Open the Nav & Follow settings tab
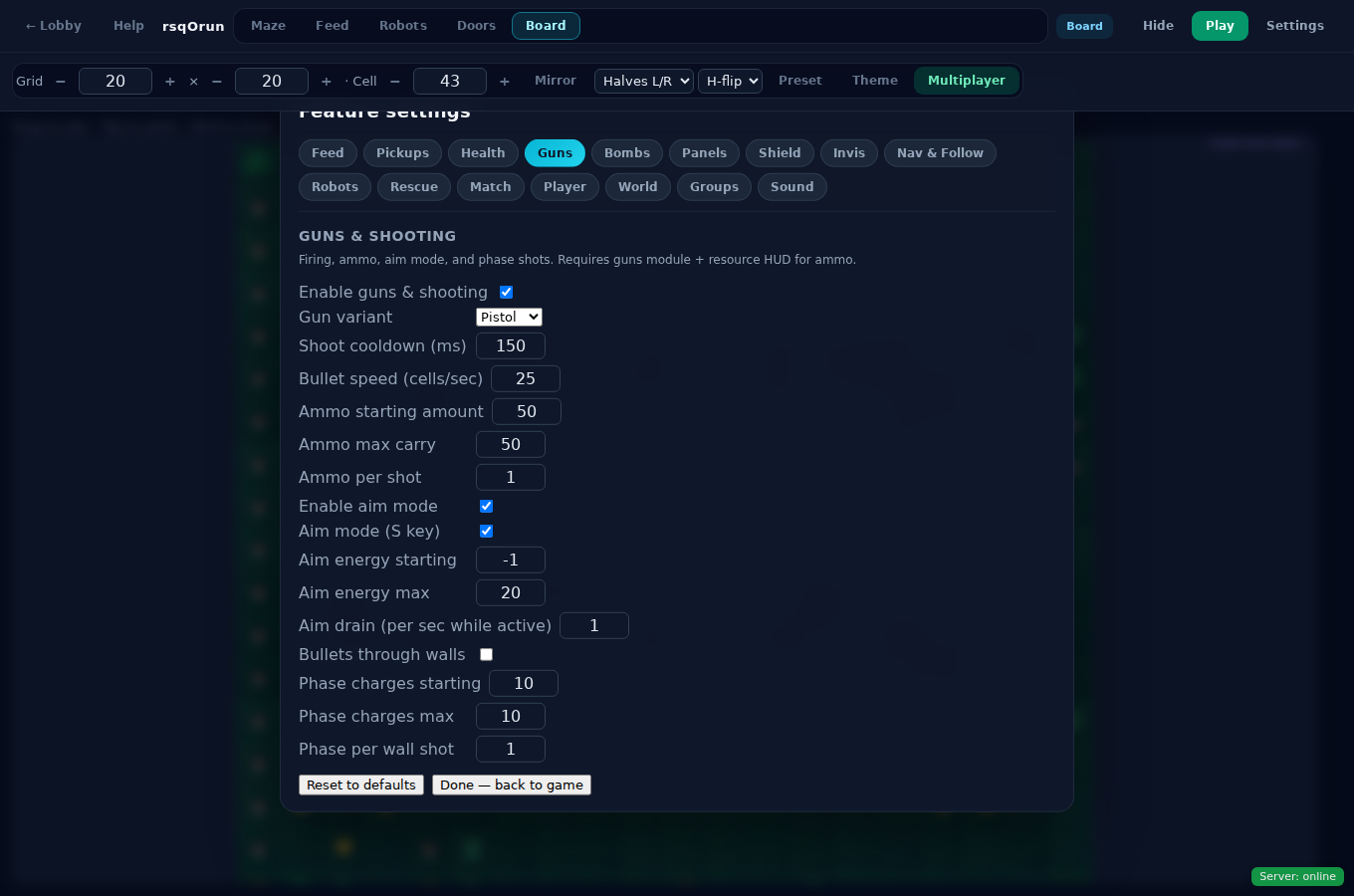Screen dimensions: 1354x896 (x=940, y=153)
